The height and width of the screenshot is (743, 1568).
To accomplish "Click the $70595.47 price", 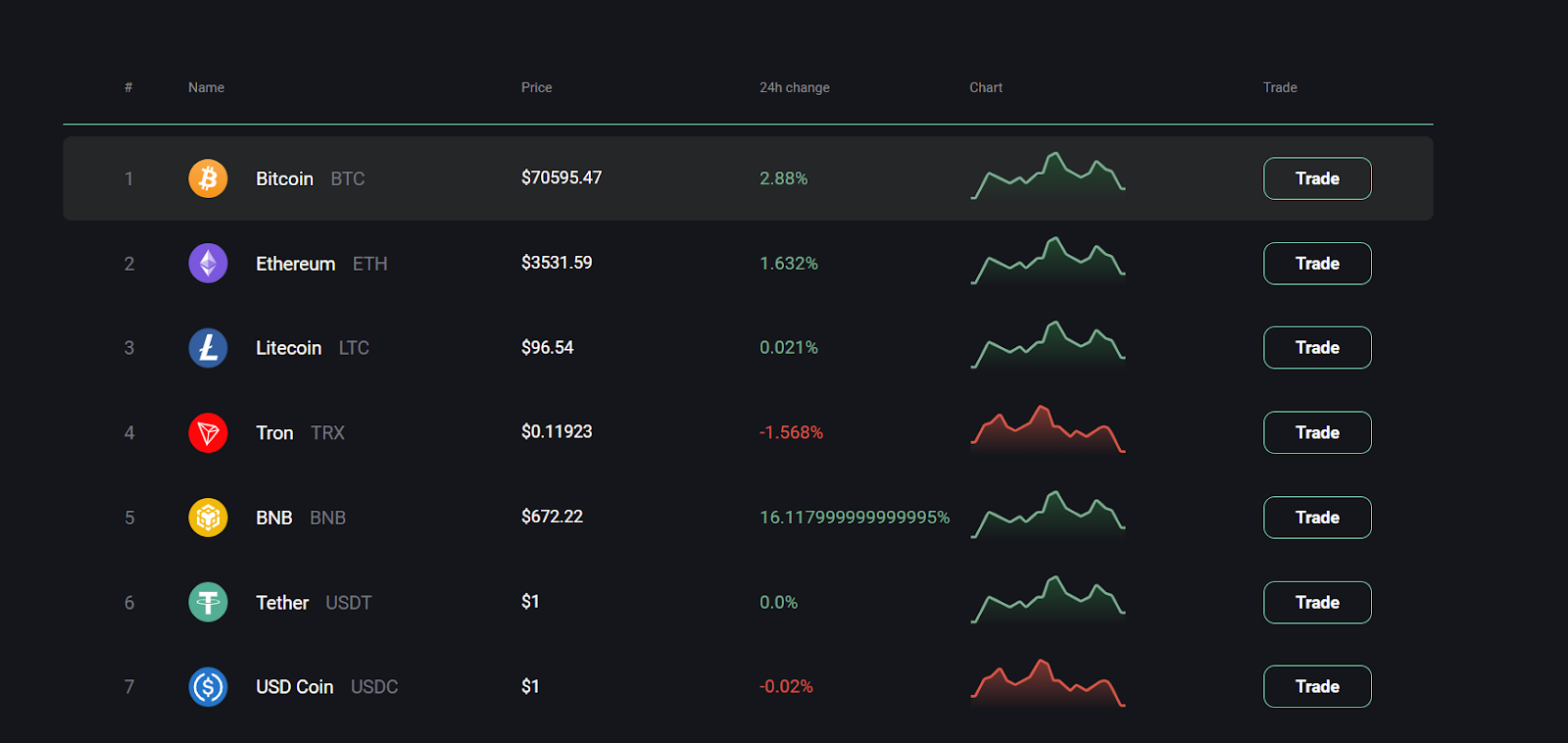I will tap(562, 177).
